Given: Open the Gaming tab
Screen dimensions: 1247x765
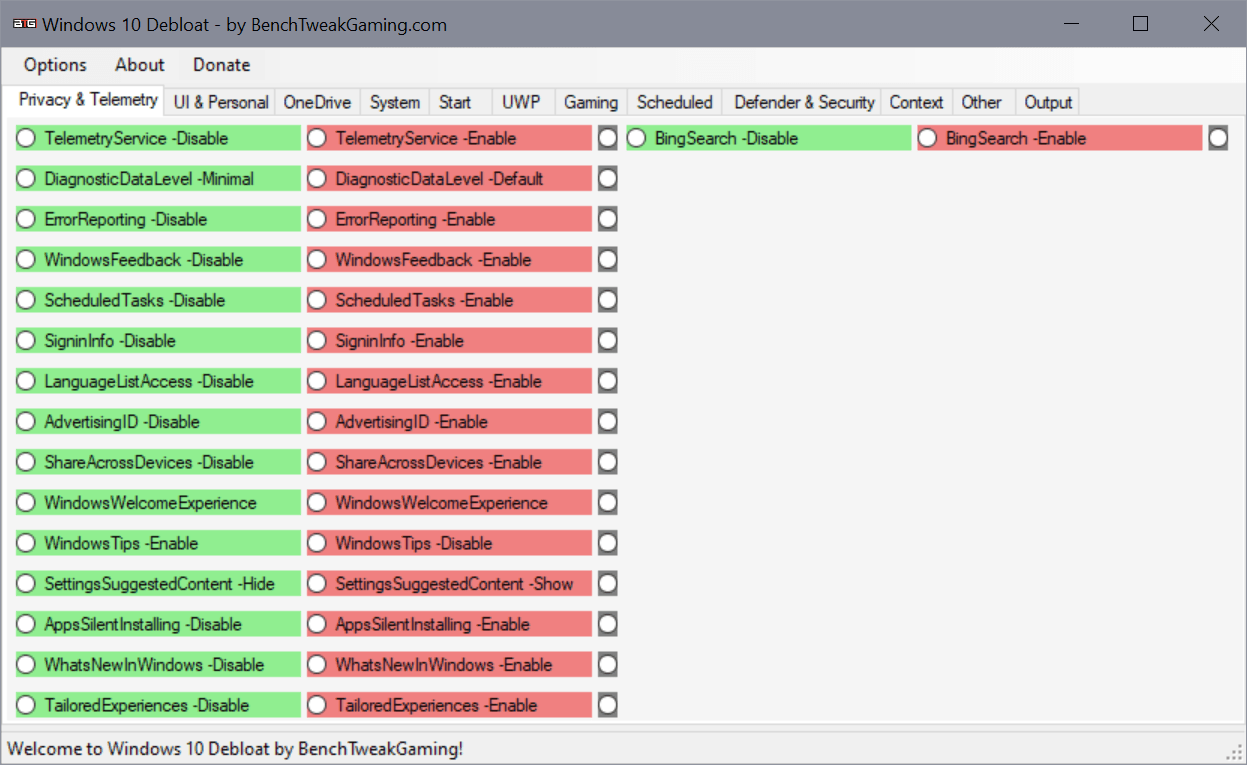Looking at the screenshot, I should 591,102.
